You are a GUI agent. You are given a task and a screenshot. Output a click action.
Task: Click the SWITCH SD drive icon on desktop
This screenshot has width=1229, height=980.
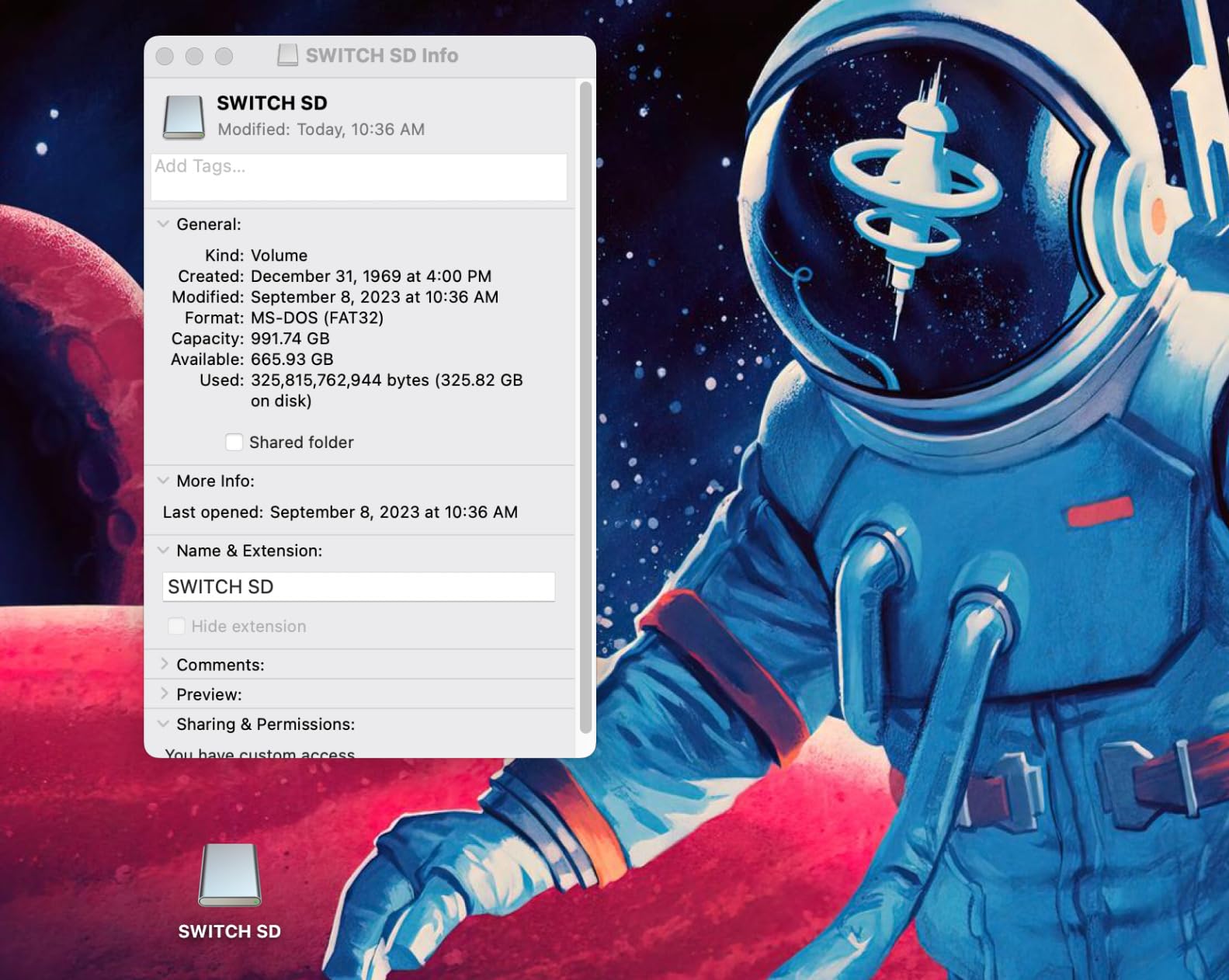click(x=230, y=875)
